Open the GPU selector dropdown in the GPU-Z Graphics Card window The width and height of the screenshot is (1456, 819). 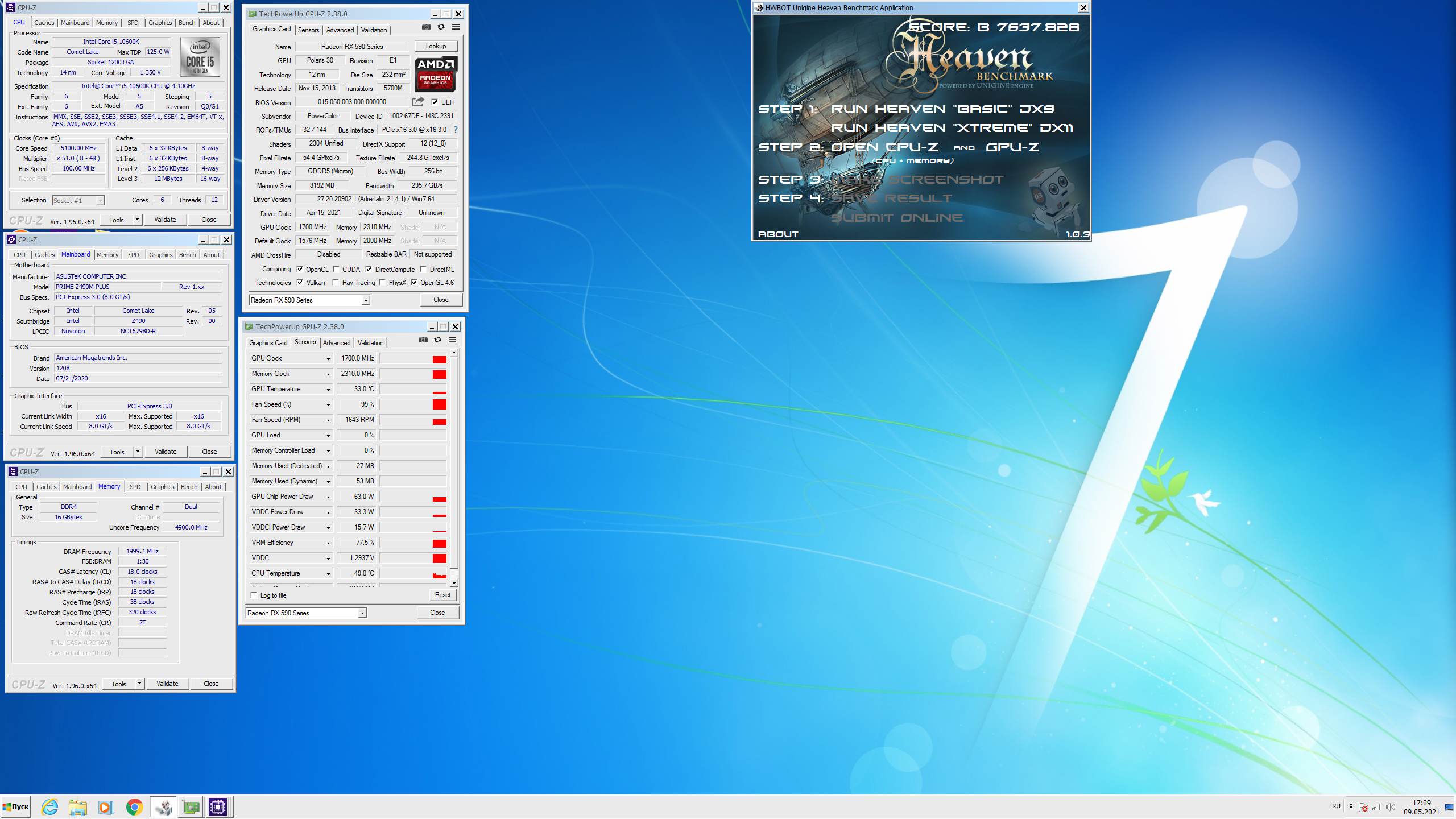click(366, 300)
